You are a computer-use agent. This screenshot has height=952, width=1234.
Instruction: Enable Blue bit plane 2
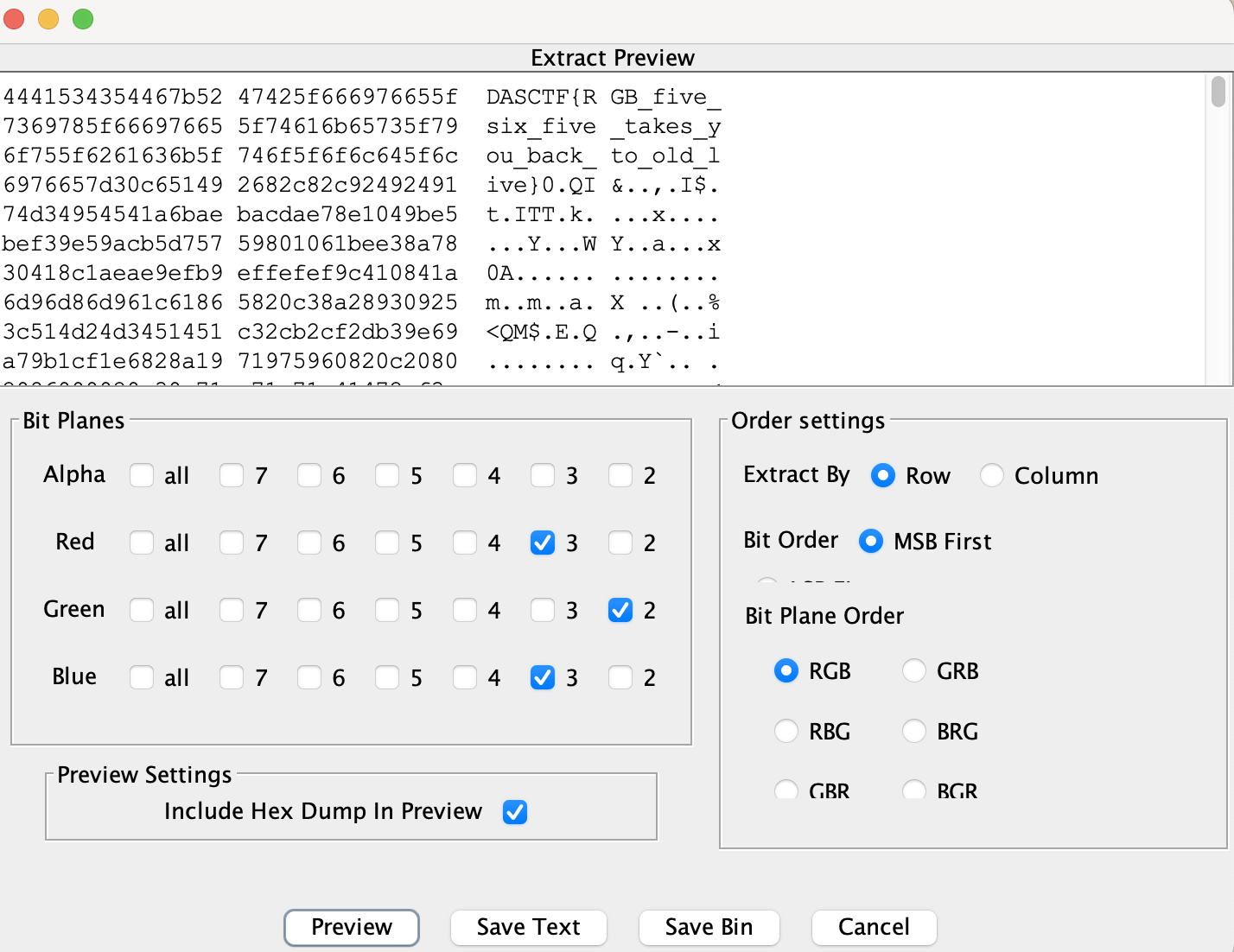[x=620, y=677]
